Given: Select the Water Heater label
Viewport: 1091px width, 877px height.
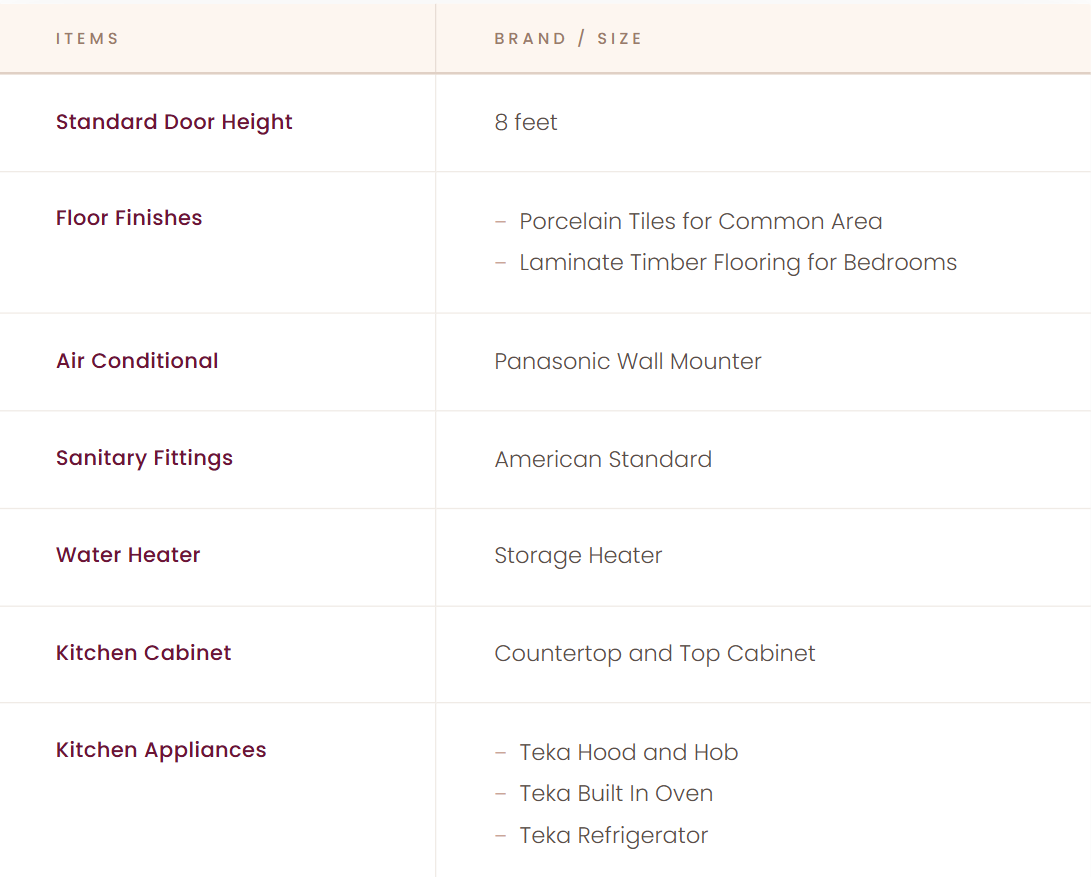Looking at the screenshot, I should [x=128, y=555].
